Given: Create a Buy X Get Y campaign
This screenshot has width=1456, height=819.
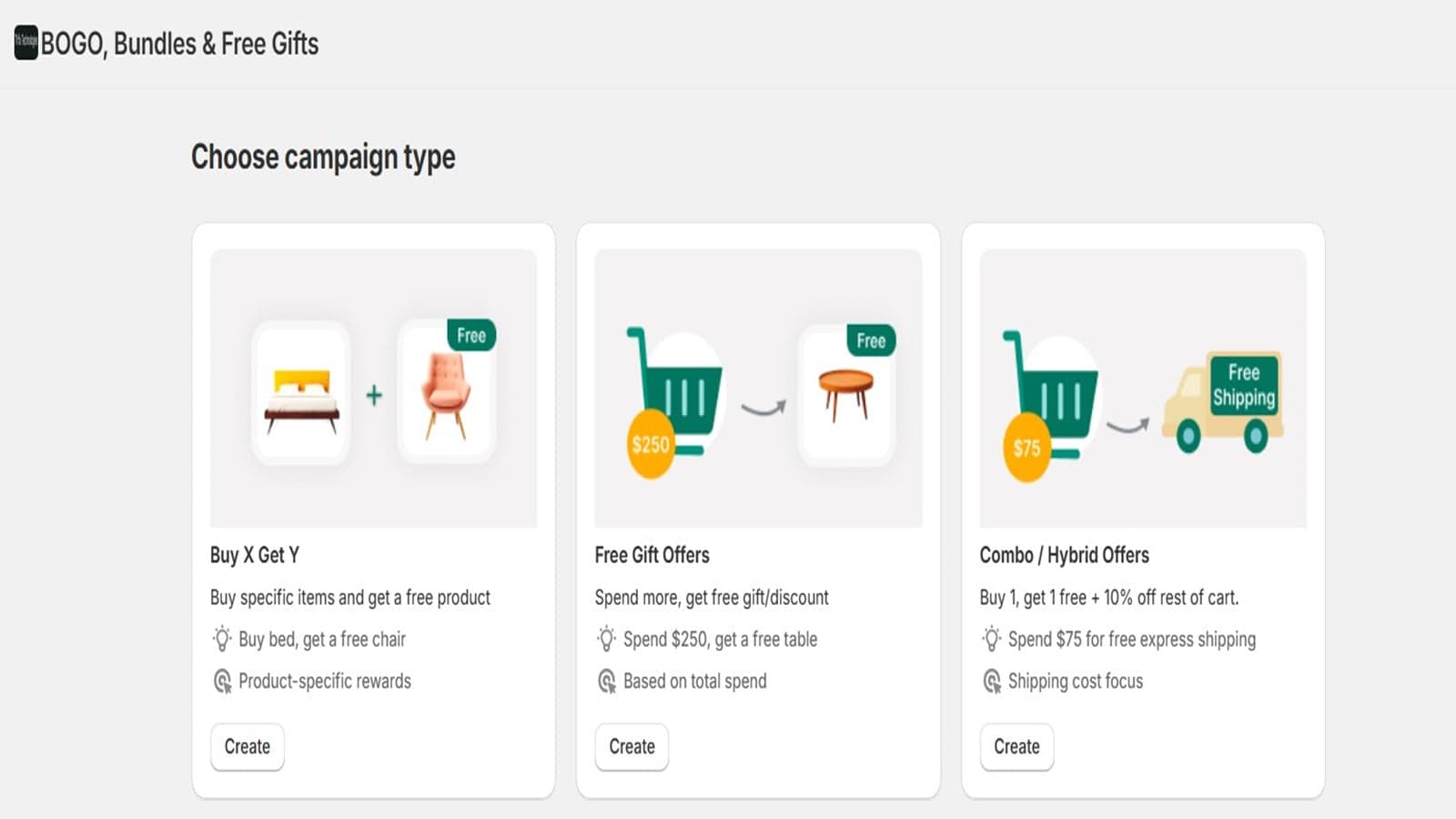Looking at the screenshot, I should (x=248, y=746).
